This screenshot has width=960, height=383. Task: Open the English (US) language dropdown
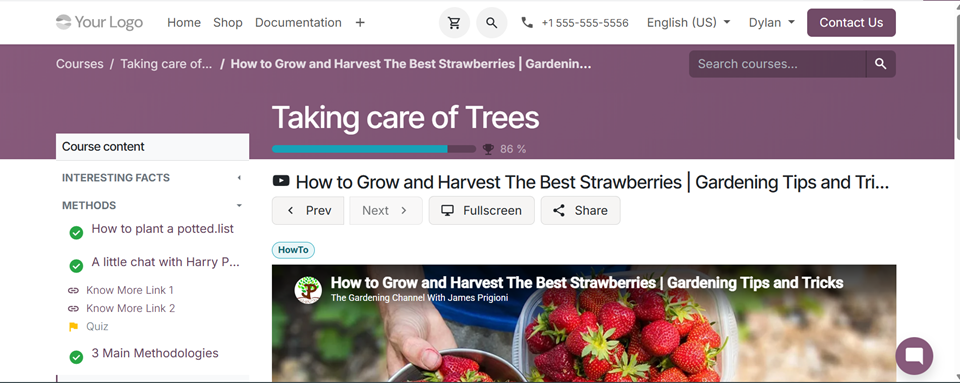tap(689, 23)
